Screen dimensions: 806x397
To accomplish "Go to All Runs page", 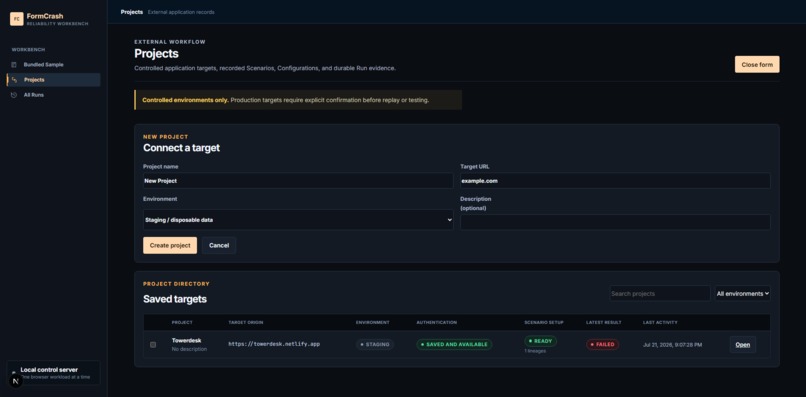I will [53, 95].
